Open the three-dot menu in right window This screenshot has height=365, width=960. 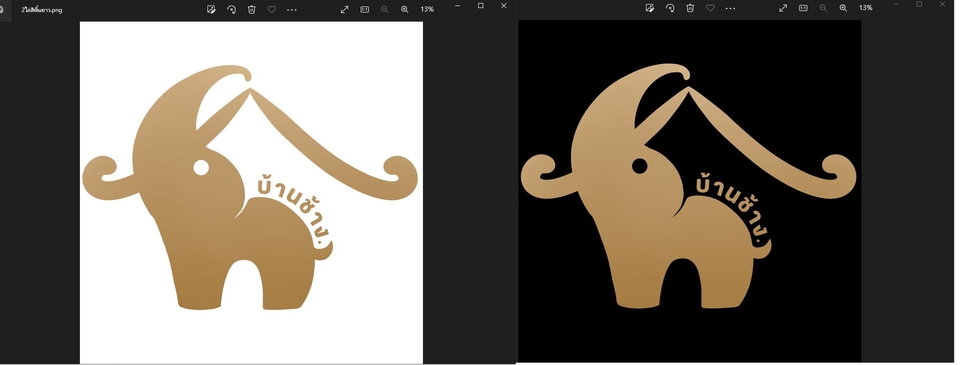point(730,8)
